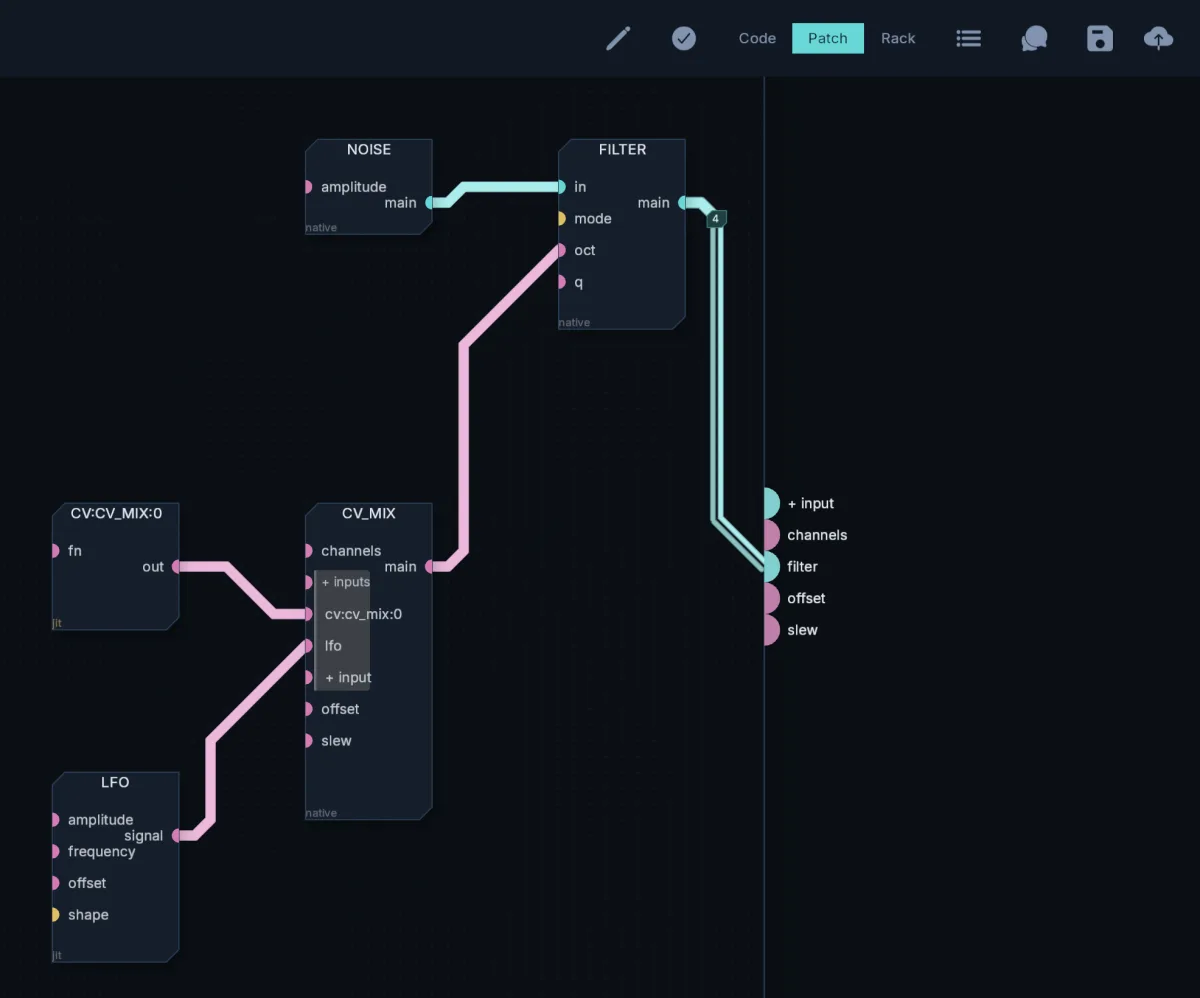Click the FILTER mode port
Image resolution: width=1200 pixels, height=998 pixels.
(x=561, y=219)
